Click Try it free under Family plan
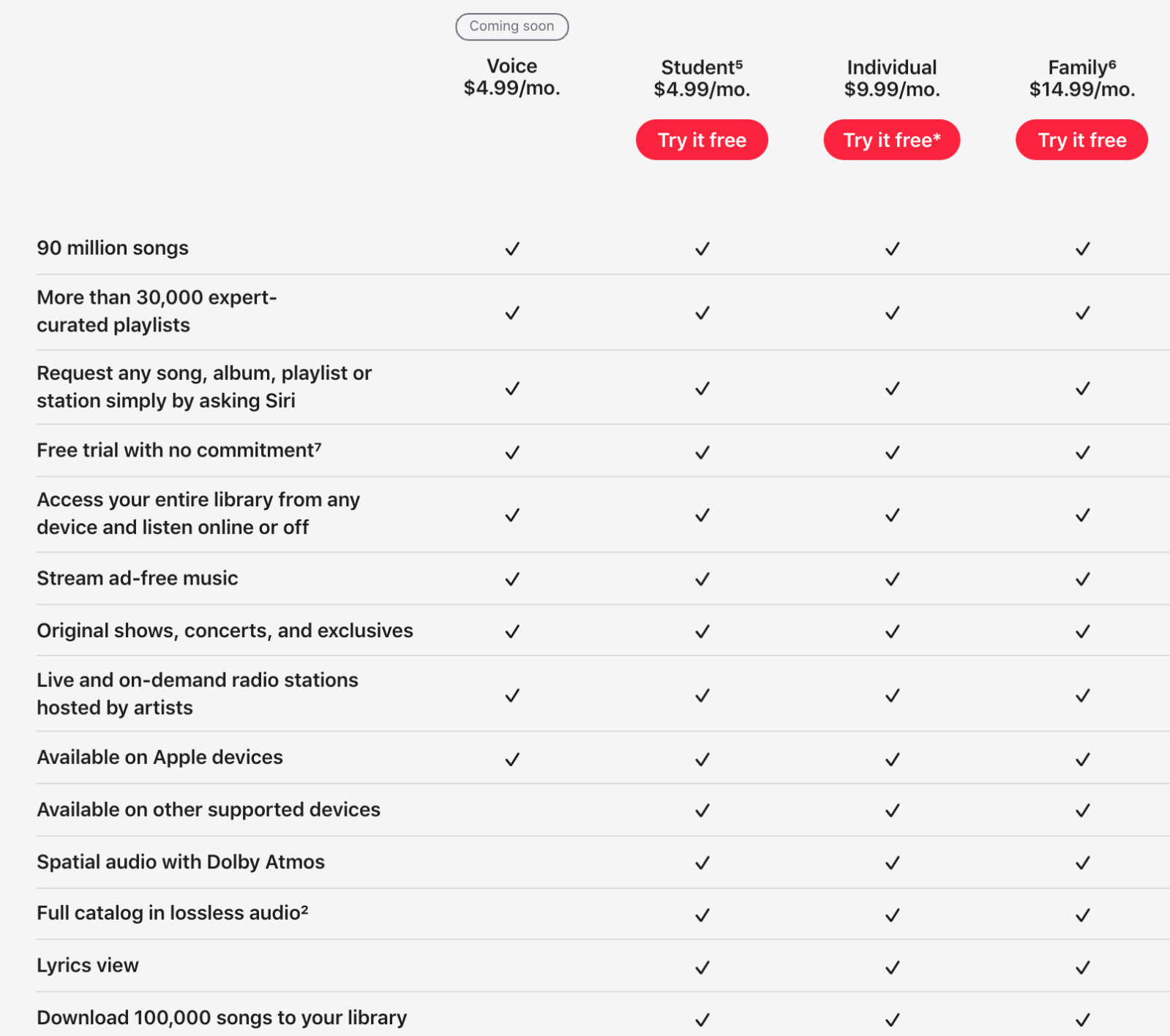This screenshot has height=1036, width=1170. pyautogui.click(x=1081, y=140)
